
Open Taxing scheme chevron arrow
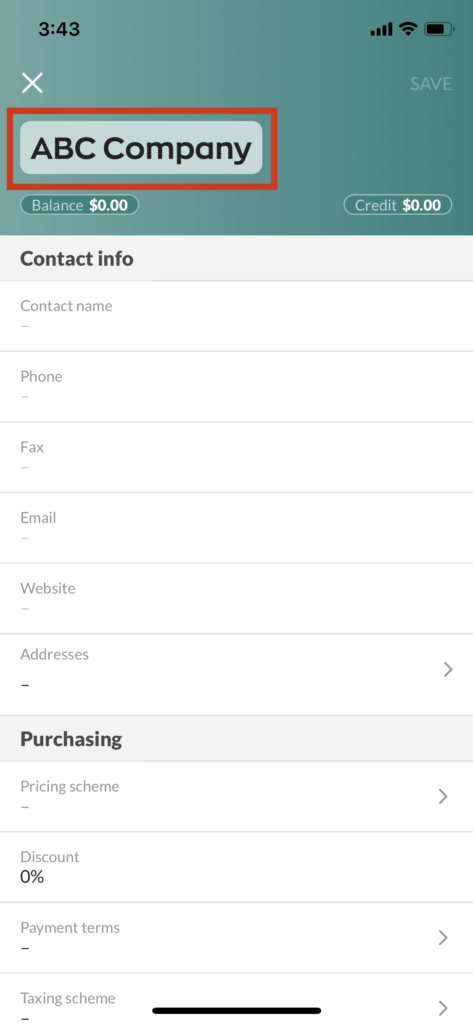443,1006
